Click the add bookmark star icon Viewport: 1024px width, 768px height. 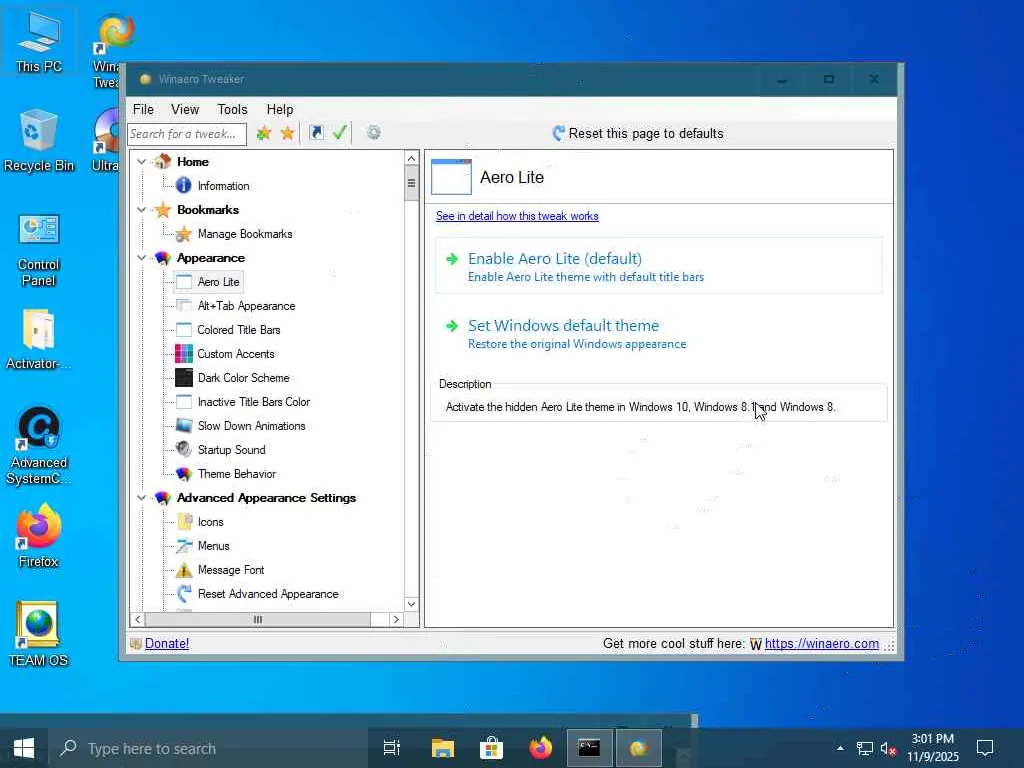[x=264, y=133]
